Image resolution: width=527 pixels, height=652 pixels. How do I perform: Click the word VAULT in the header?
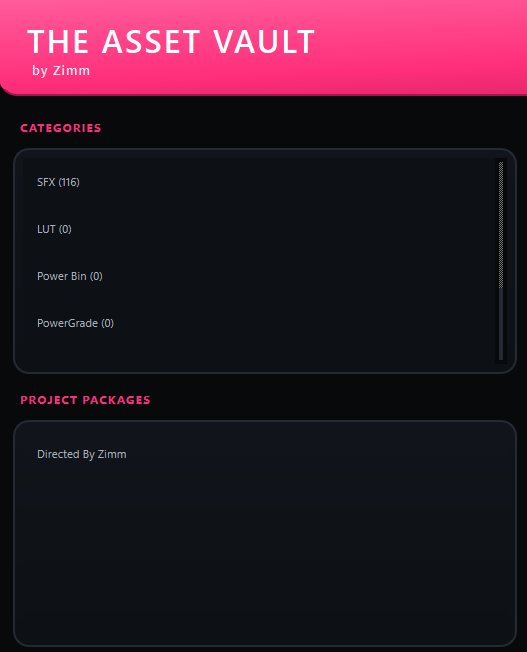click(264, 42)
